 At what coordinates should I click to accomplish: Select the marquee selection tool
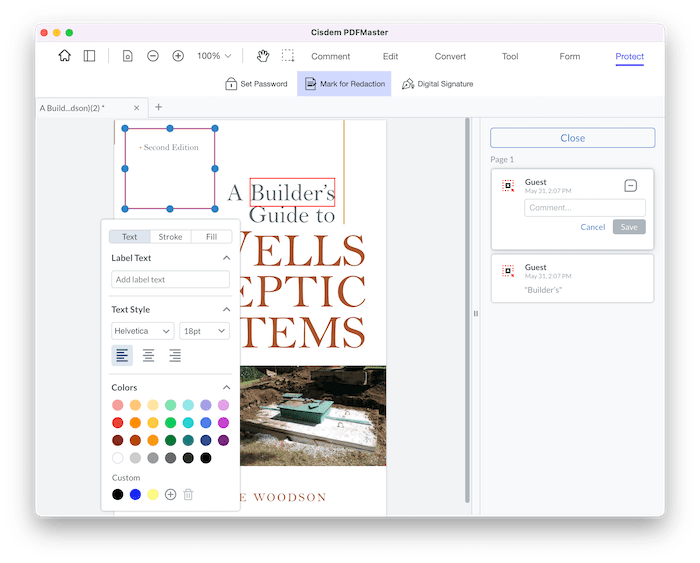click(x=288, y=56)
